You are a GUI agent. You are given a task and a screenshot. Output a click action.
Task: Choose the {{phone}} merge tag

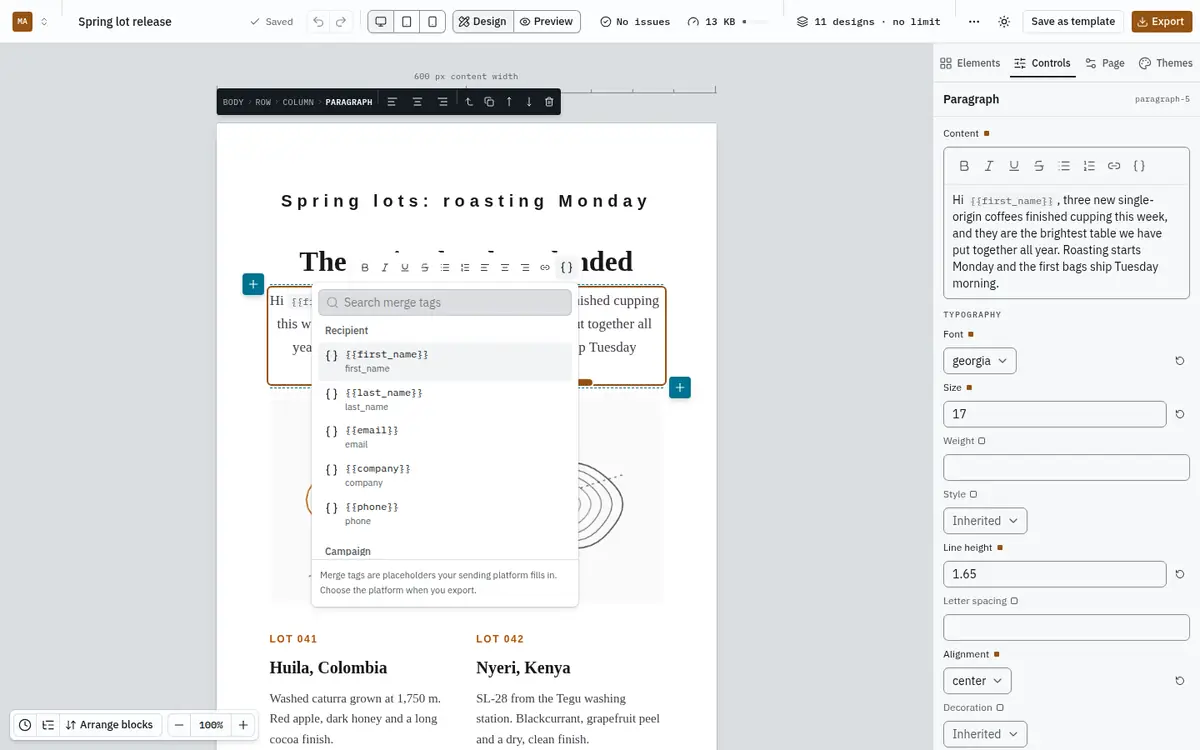pos(445,513)
